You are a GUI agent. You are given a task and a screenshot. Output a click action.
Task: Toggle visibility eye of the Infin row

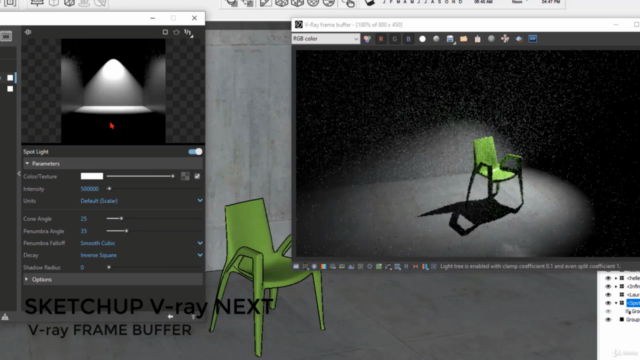pyautogui.click(x=608, y=286)
